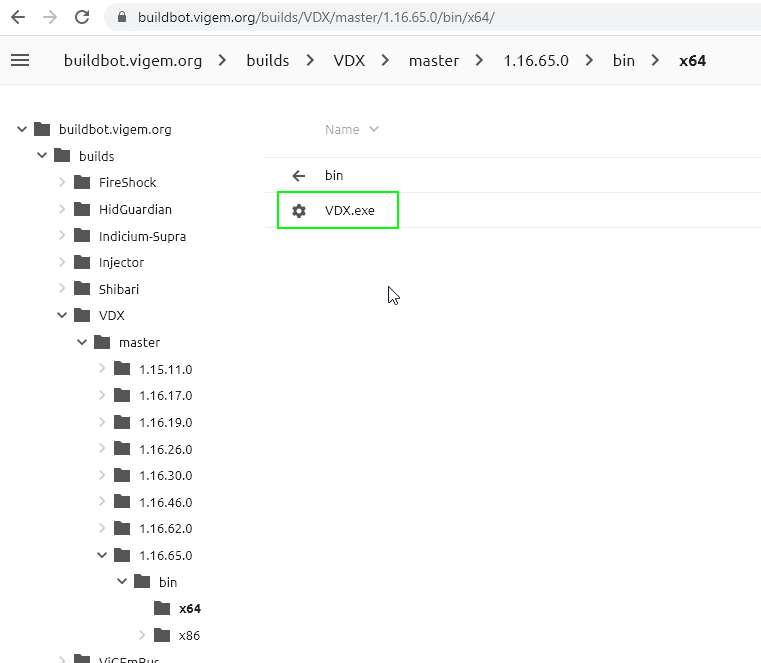The image size is (761, 663).
Task: Open Injector in the tree
Action: tap(121, 263)
